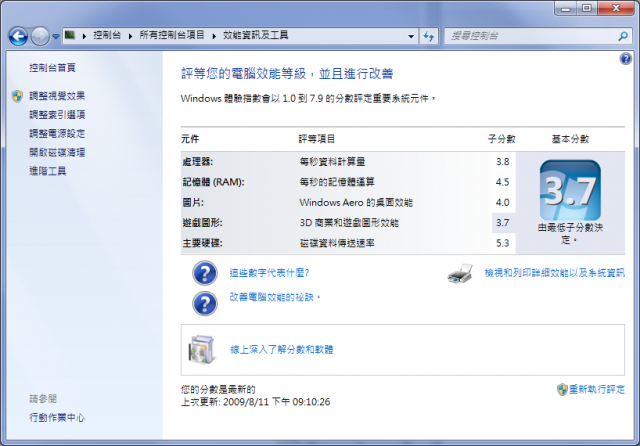Click 磁碟資料傳送速率 description text

(x=337, y=243)
